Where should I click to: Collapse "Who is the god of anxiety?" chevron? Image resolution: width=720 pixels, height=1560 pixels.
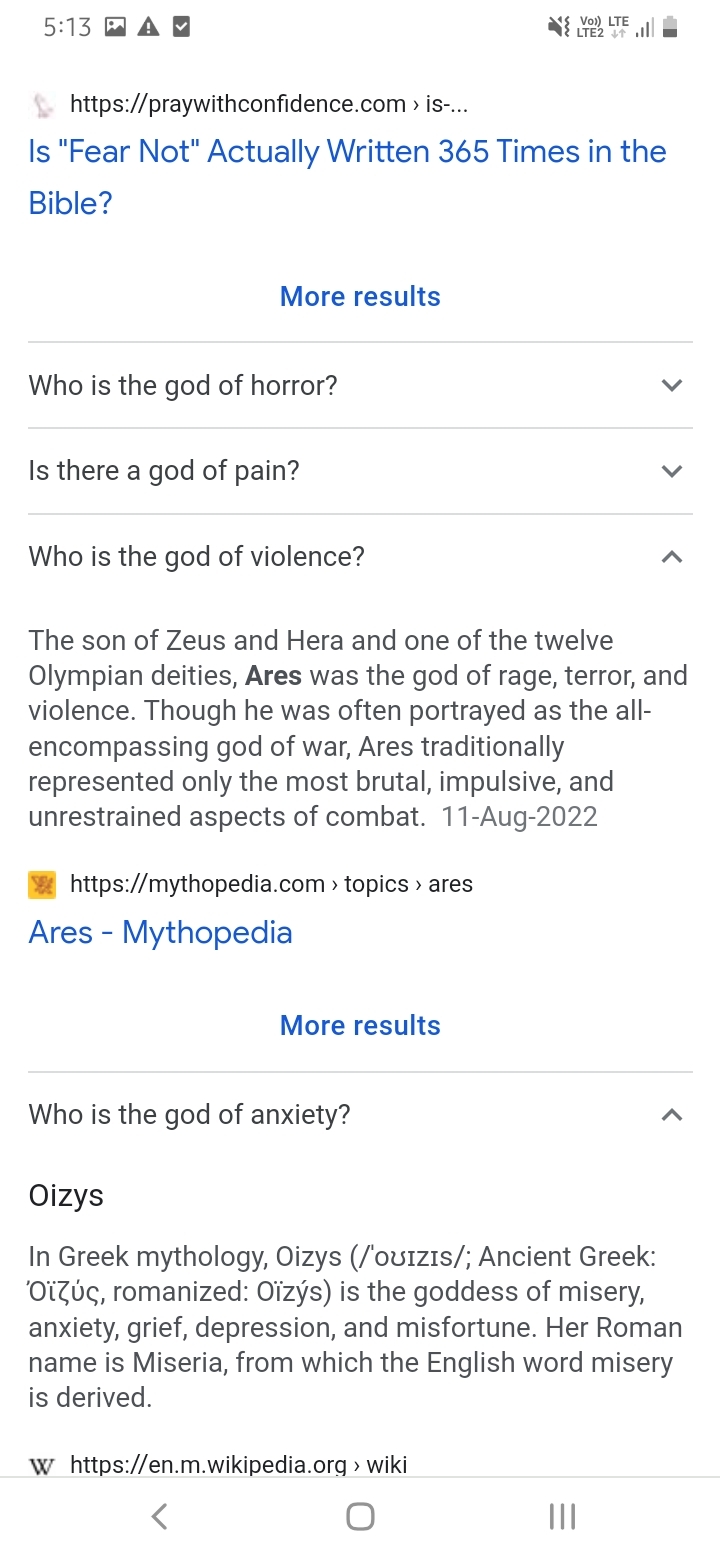pyautogui.click(x=672, y=1114)
